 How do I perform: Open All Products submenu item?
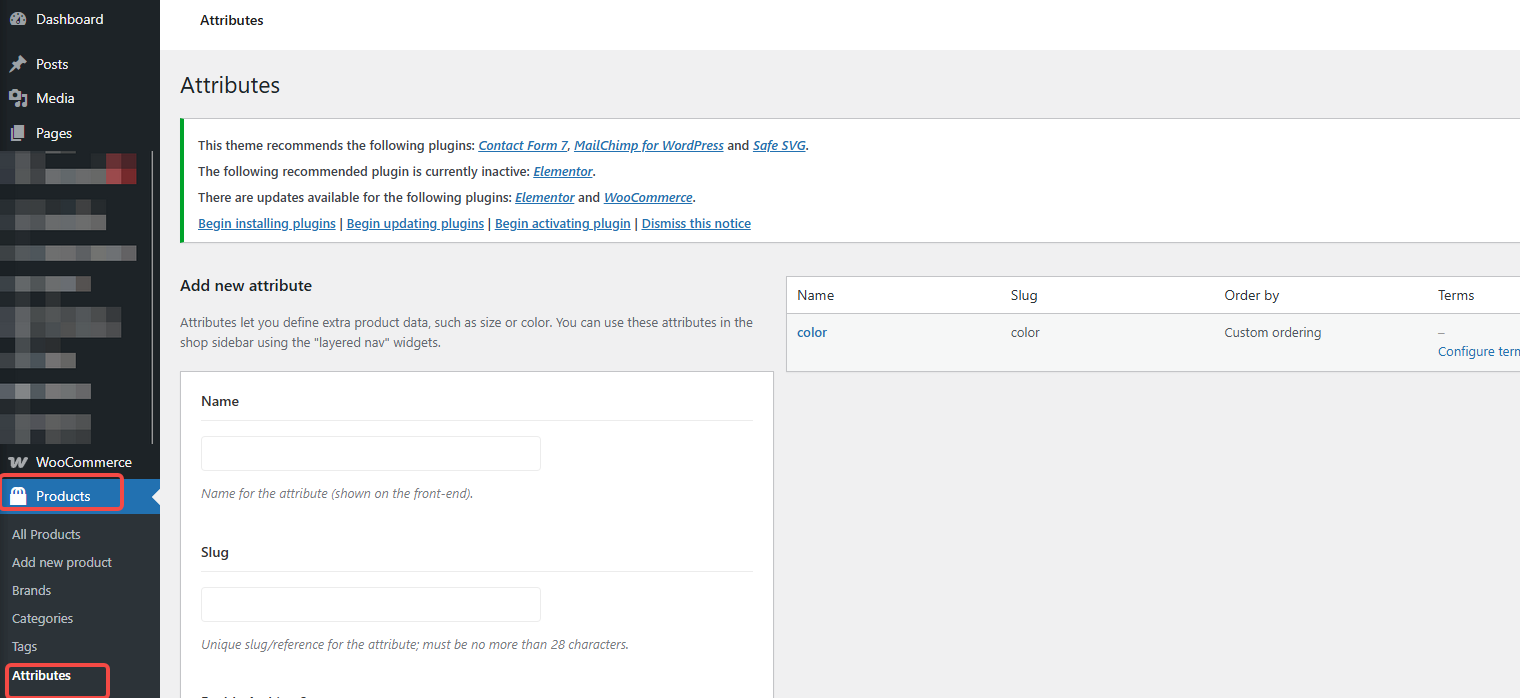pyautogui.click(x=46, y=534)
